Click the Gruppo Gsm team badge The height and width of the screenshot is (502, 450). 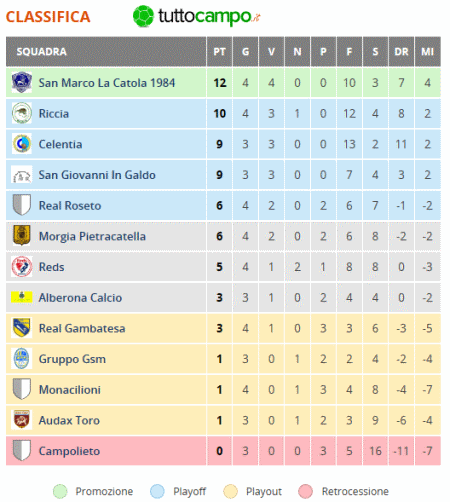tap(22, 358)
